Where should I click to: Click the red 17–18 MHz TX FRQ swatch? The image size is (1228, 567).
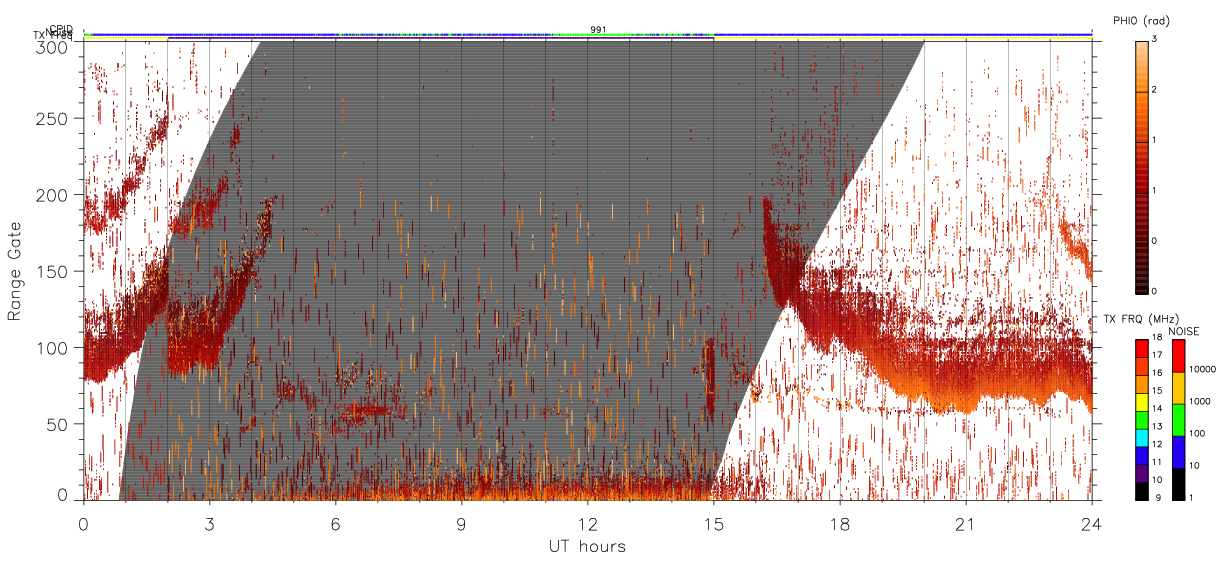click(1141, 348)
